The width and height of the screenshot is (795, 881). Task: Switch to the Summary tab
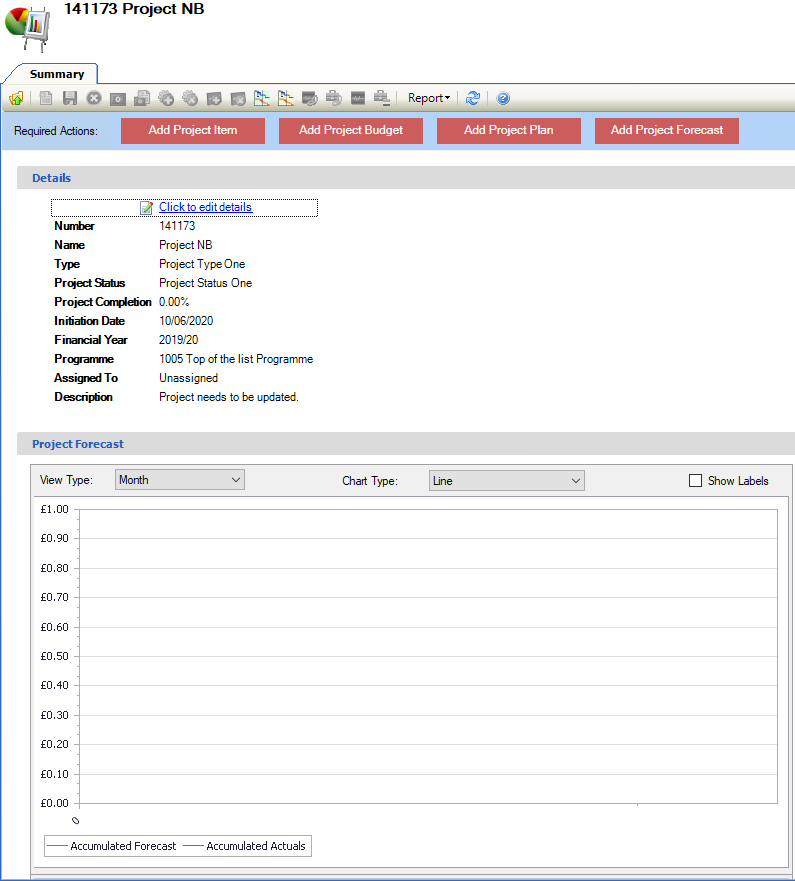57,74
